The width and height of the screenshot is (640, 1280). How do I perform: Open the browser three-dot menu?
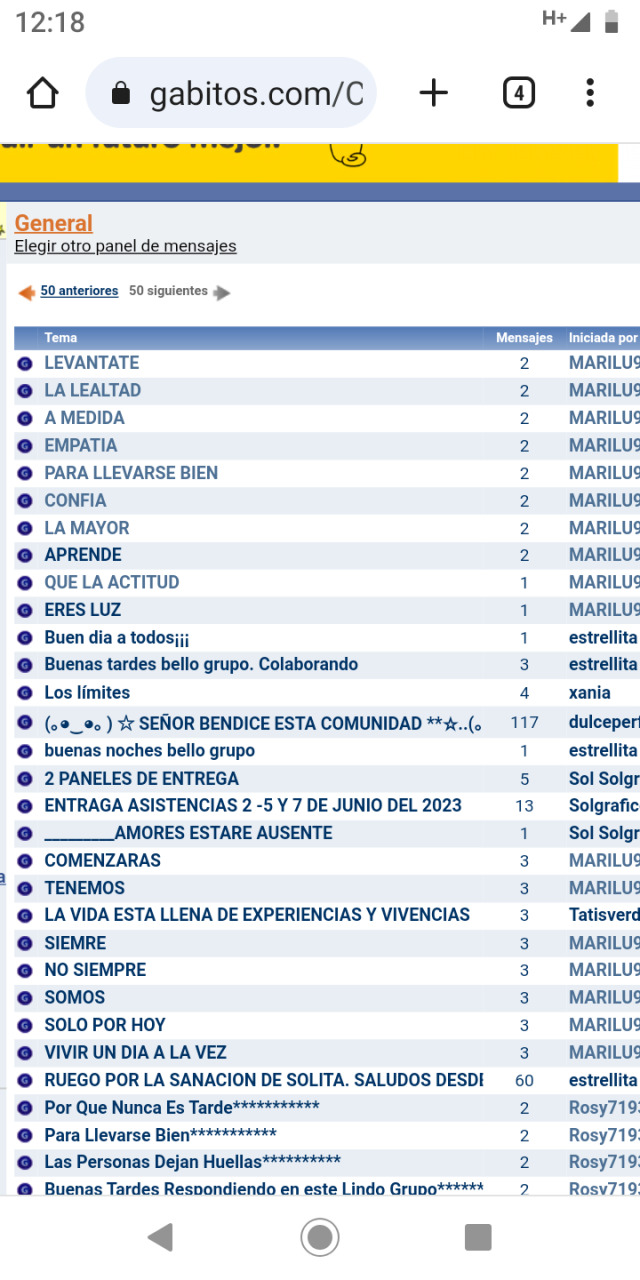pos(591,93)
